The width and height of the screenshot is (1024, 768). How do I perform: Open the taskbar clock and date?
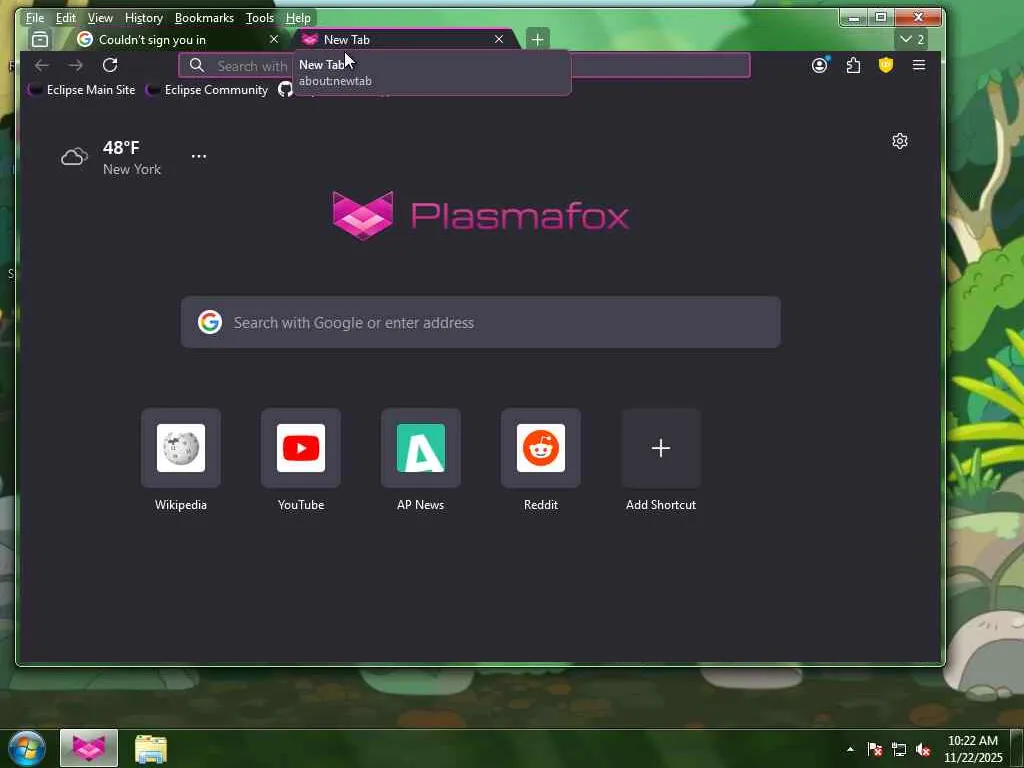click(x=973, y=749)
